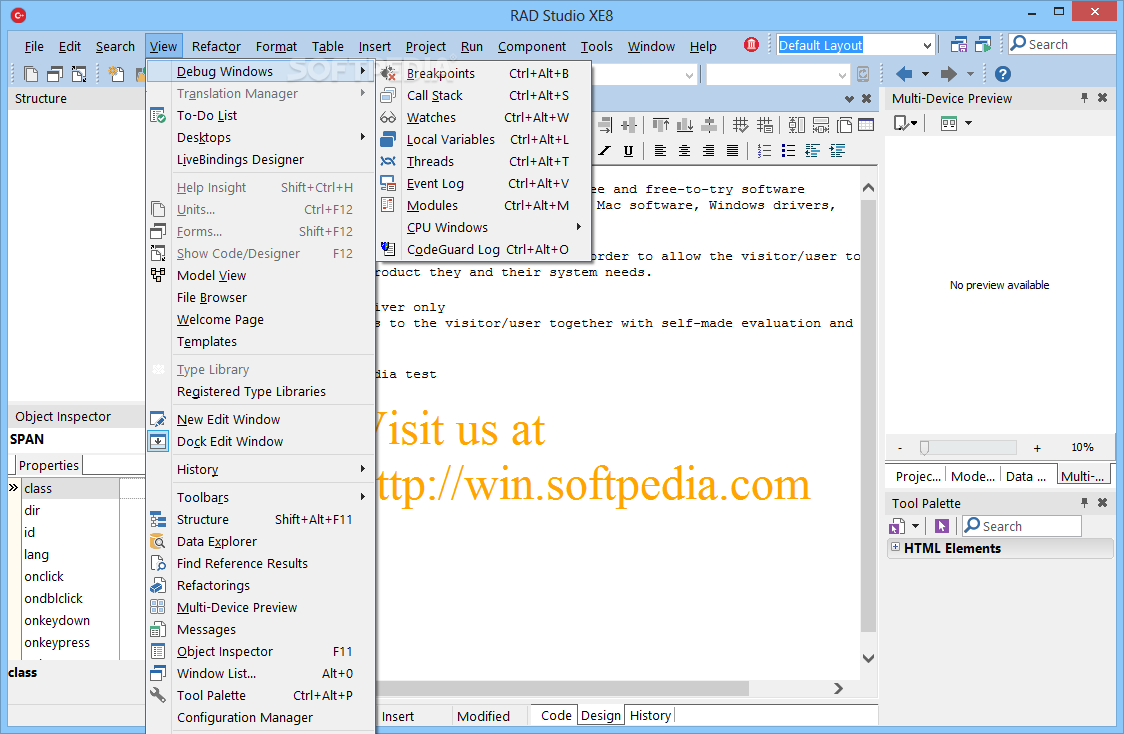Switch to the Design tab

point(601,715)
